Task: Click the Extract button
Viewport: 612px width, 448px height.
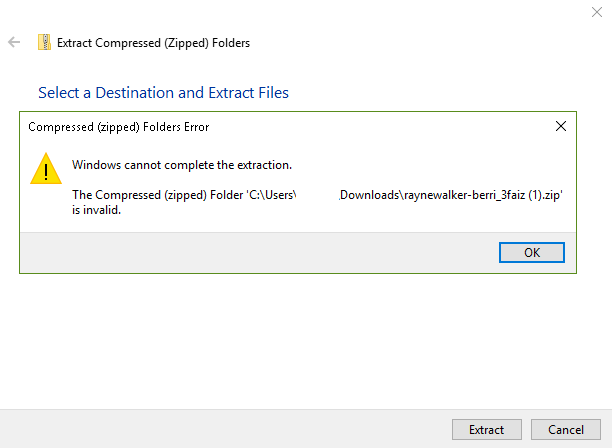Action: pyautogui.click(x=487, y=430)
